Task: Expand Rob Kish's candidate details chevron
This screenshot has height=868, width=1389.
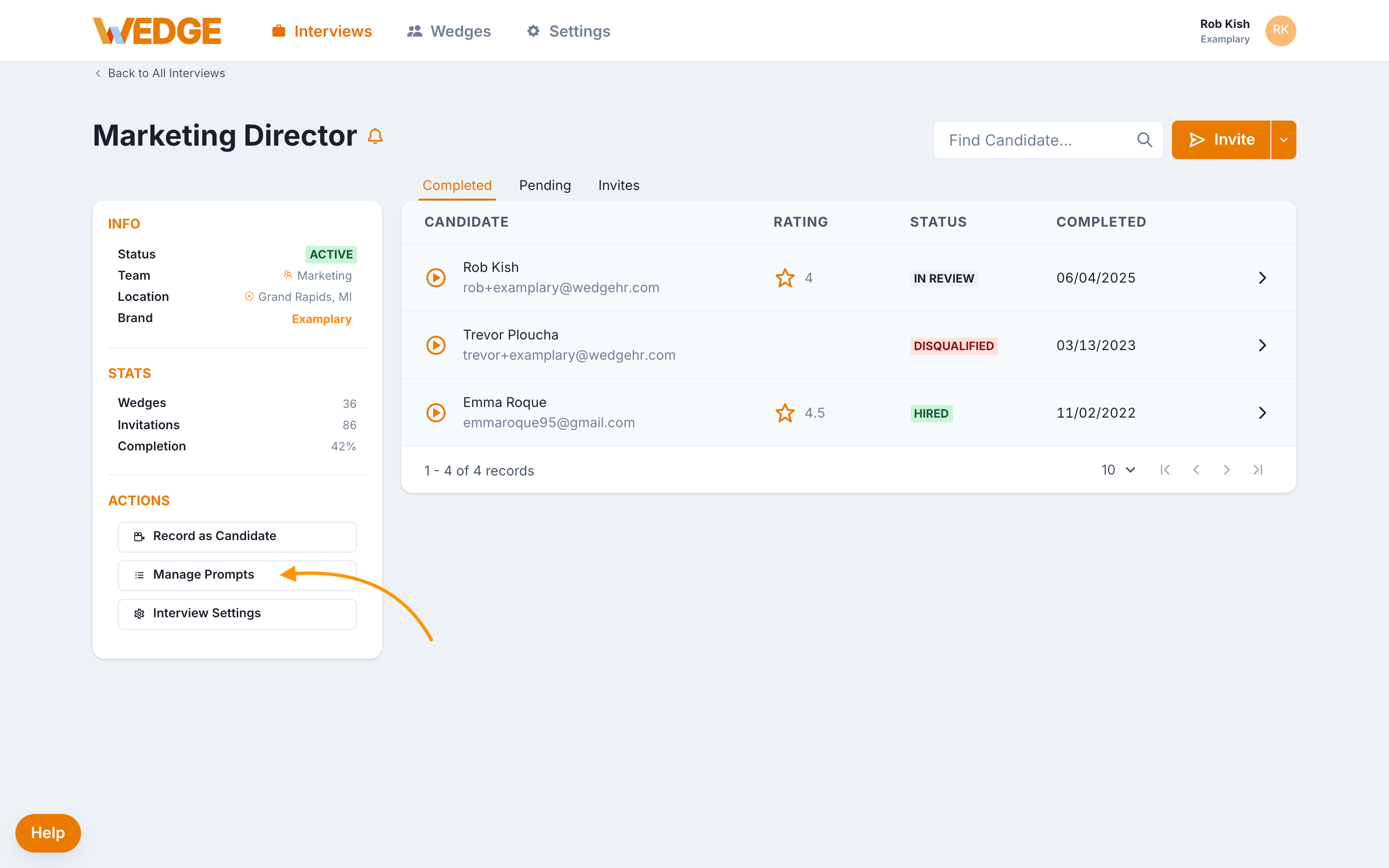Action: [x=1262, y=277]
